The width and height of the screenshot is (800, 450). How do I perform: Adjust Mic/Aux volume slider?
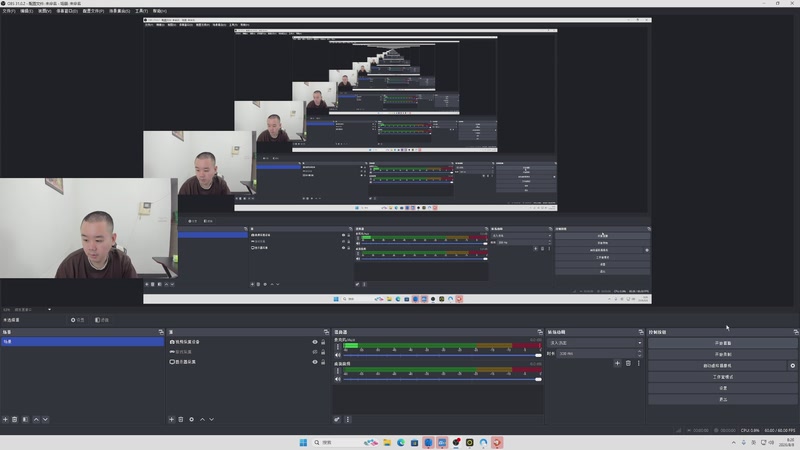[x=442, y=355]
